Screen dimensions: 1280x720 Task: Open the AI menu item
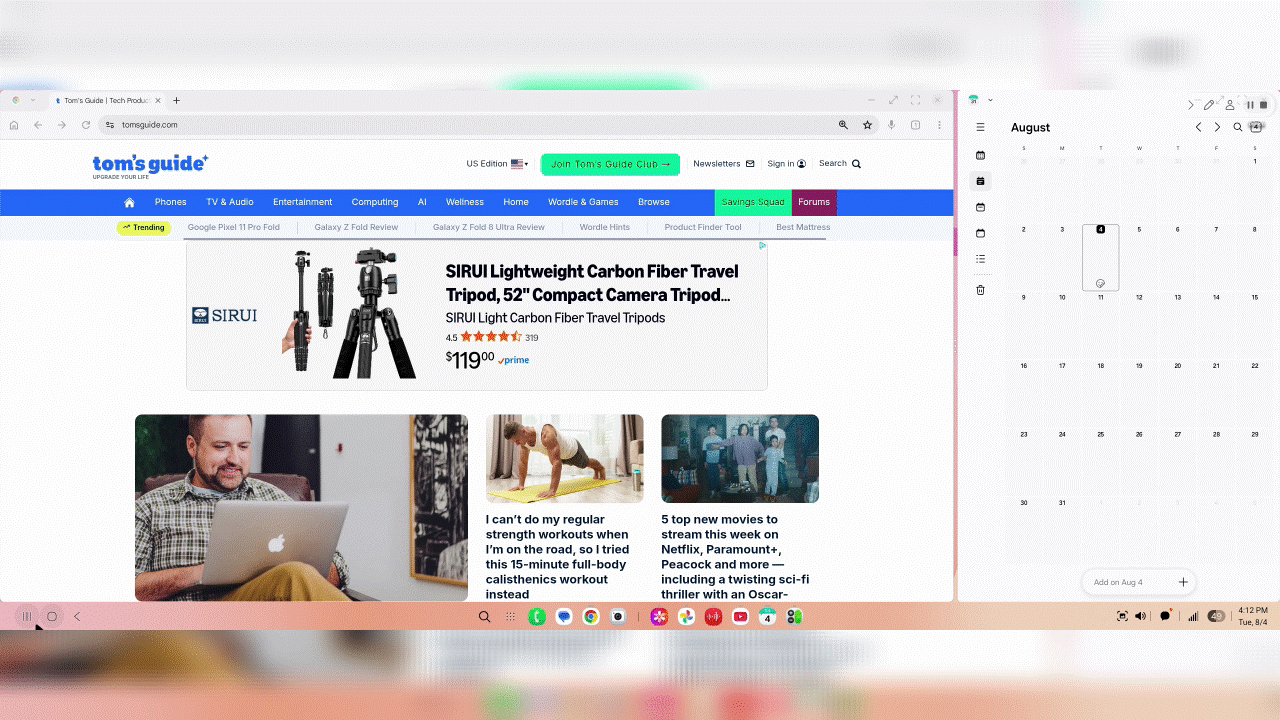click(422, 202)
